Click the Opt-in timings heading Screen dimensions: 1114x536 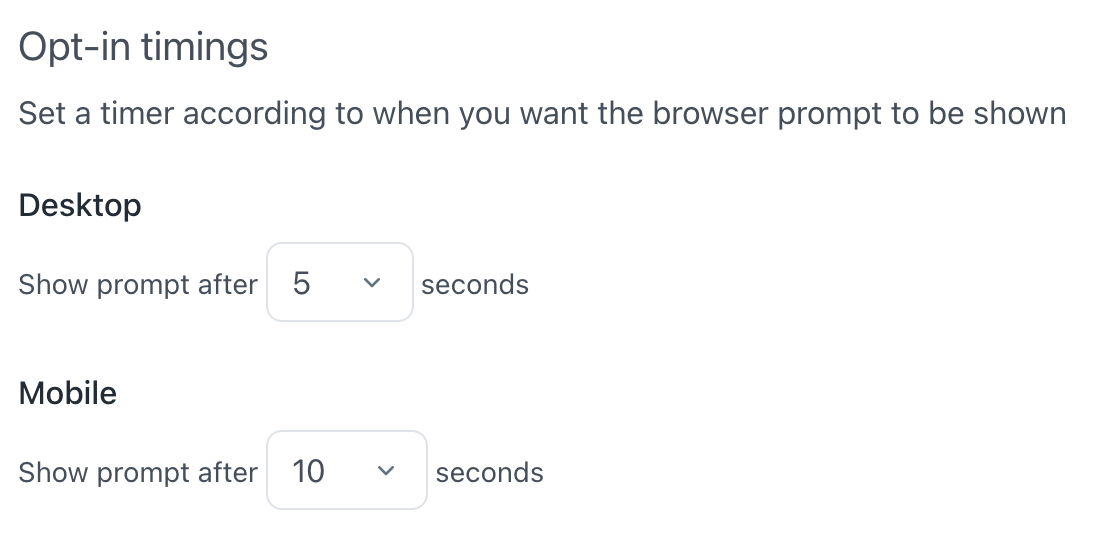143,47
